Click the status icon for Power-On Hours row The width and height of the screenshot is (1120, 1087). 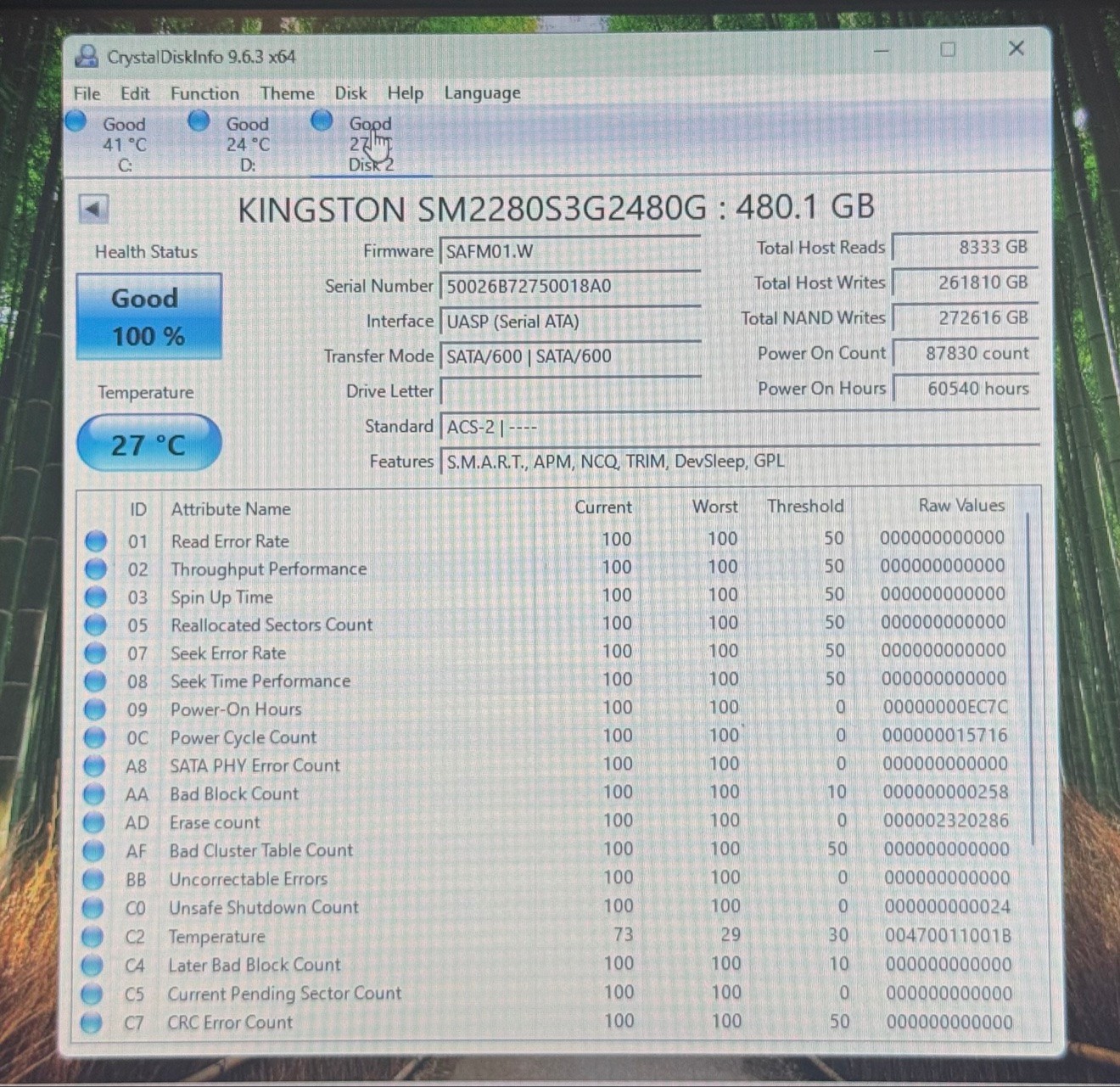pyautogui.click(x=95, y=709)
